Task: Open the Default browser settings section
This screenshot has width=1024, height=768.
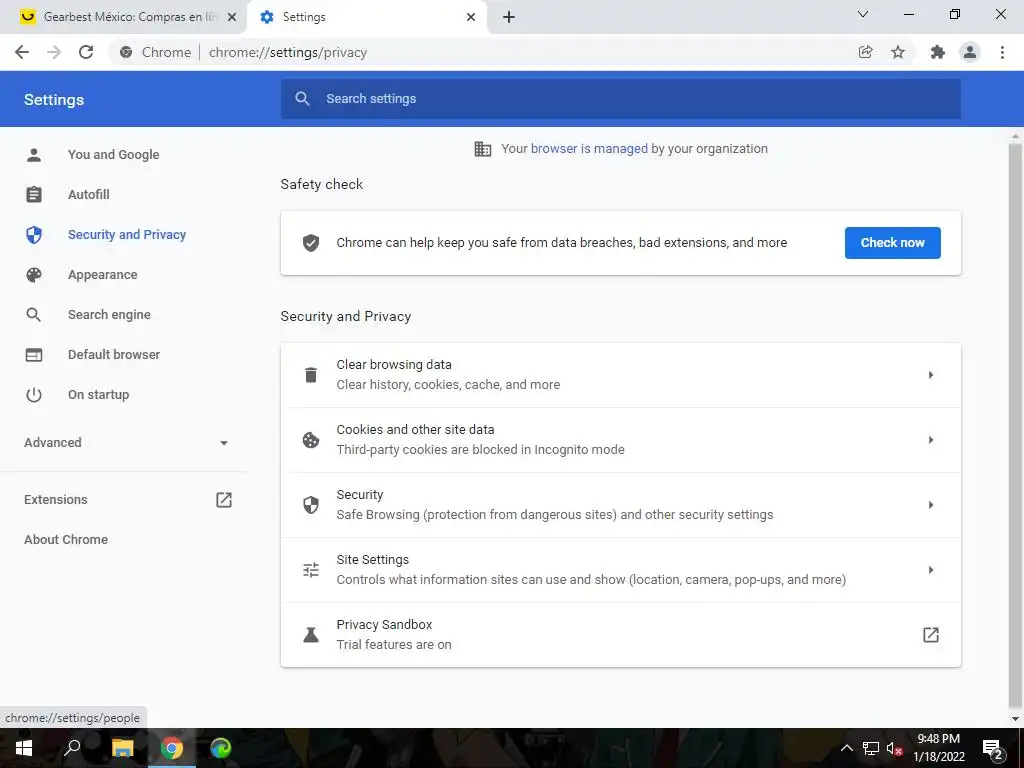Action: (x=114, y=355)
